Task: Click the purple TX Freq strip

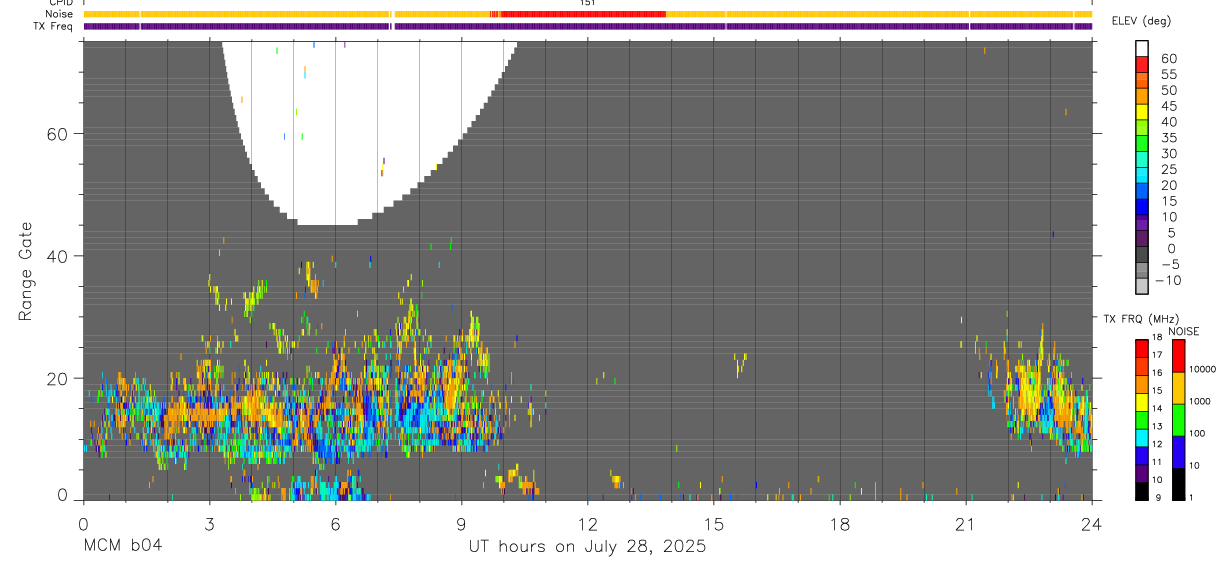Action: point(588,26)
